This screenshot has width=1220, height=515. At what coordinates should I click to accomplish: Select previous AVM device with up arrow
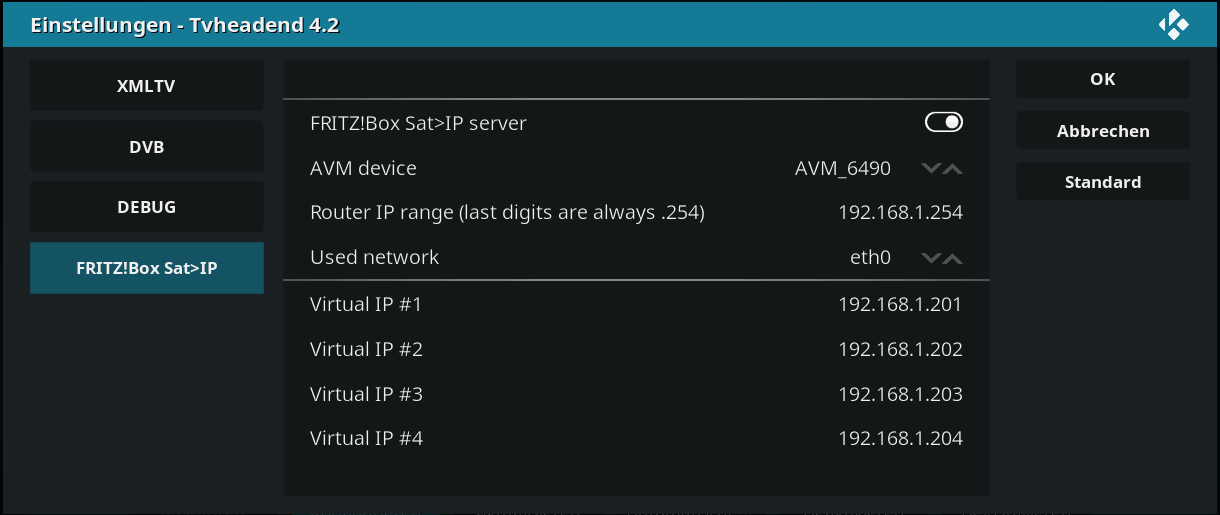tap(953, 169)
